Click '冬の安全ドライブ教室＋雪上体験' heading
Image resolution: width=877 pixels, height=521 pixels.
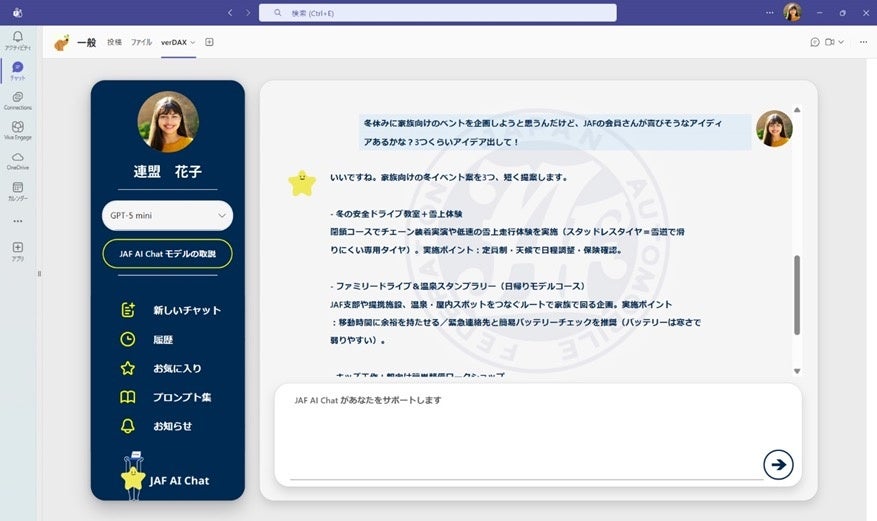click(x=399, y=214)
